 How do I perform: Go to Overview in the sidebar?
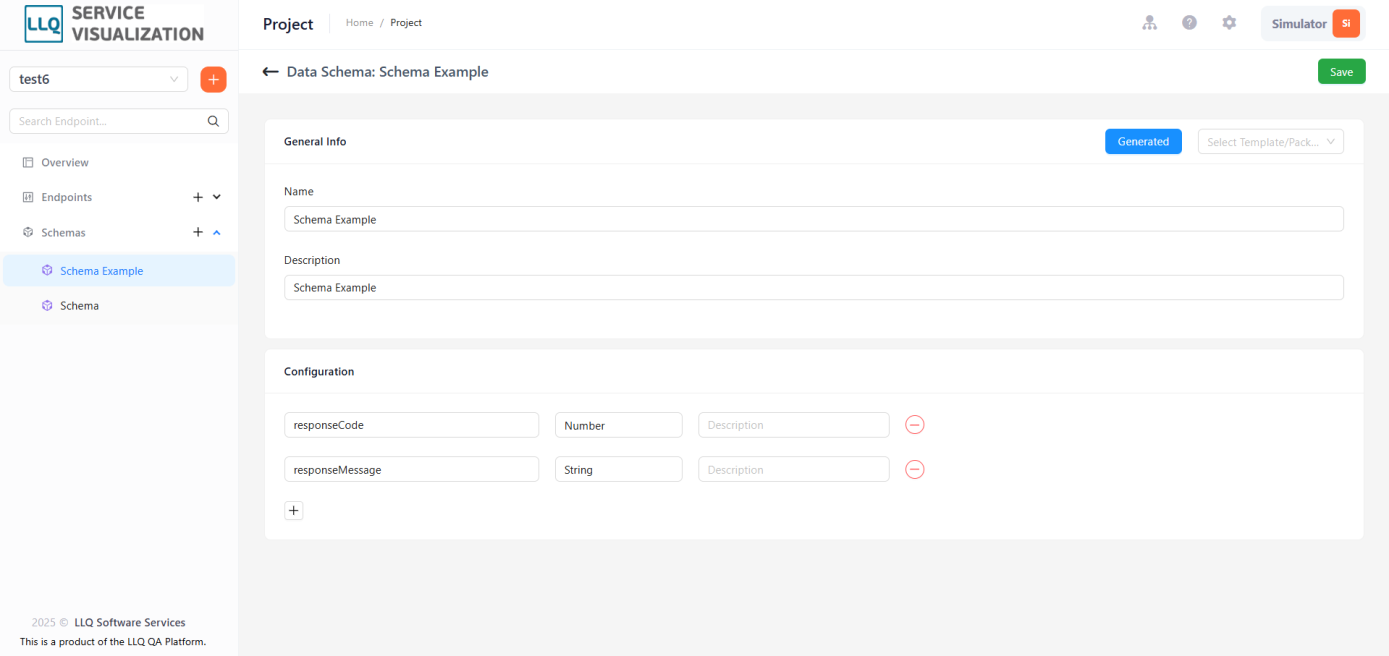point(65,162)
